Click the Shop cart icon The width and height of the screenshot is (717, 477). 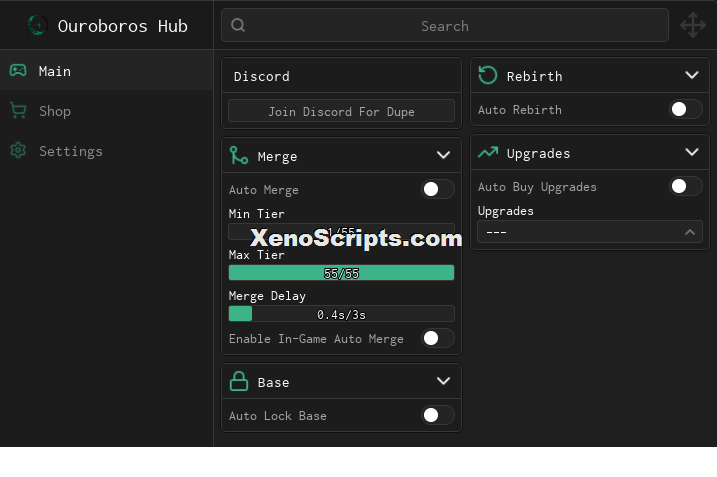pyautogui.click(x=18, y=111)
